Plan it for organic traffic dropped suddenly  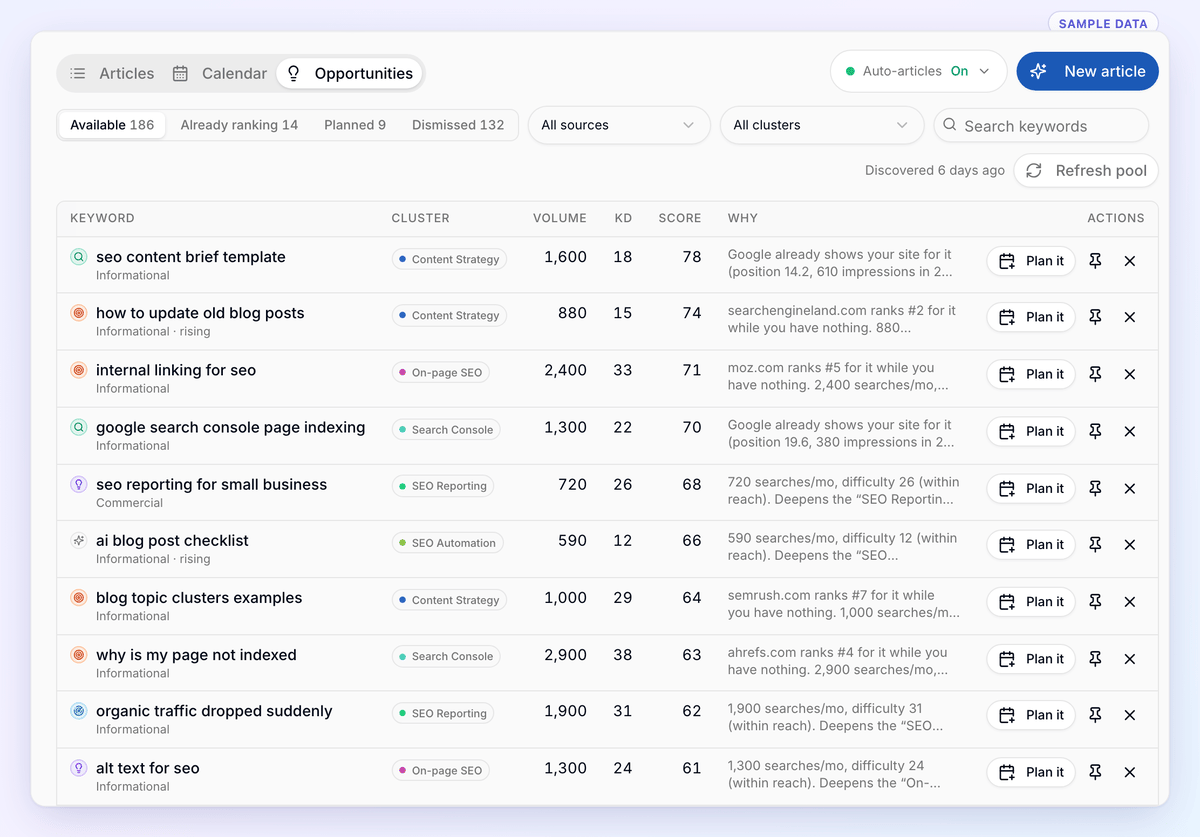1031,715
